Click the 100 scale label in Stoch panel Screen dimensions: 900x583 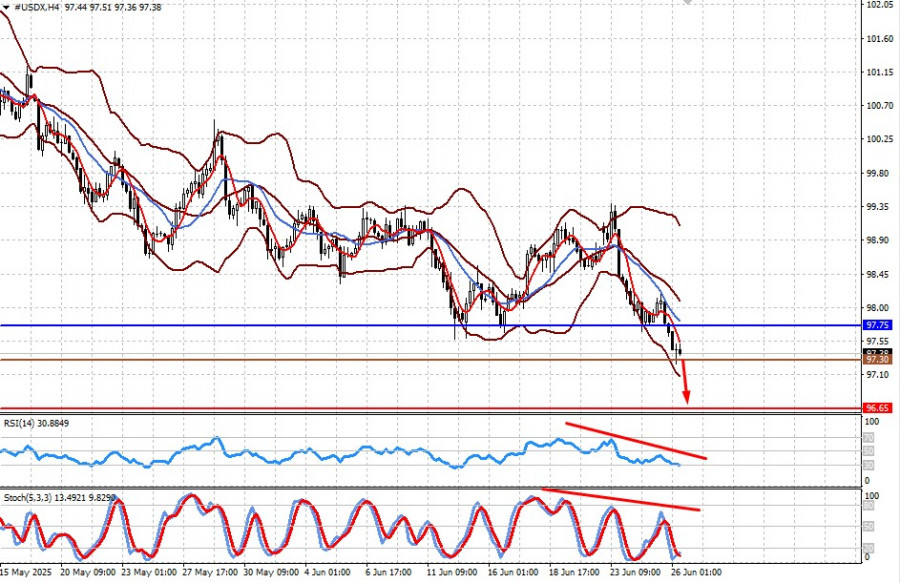pos(871,496)
